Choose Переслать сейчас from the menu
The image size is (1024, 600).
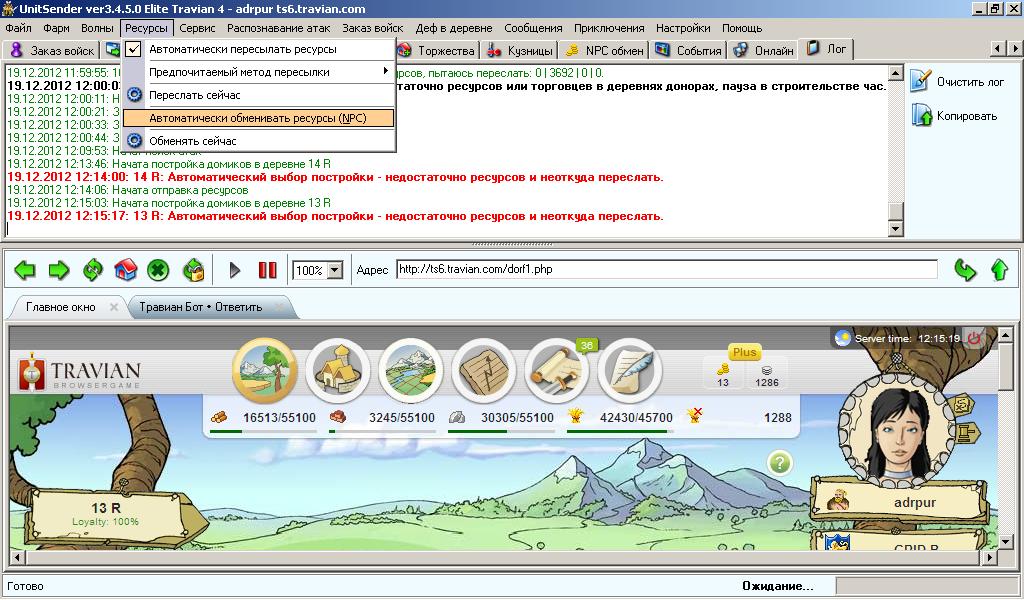(259, 95)
